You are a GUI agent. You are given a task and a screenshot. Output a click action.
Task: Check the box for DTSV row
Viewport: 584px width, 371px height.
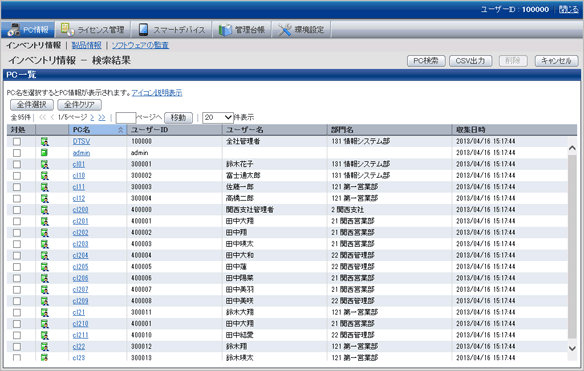pos(17,142)
